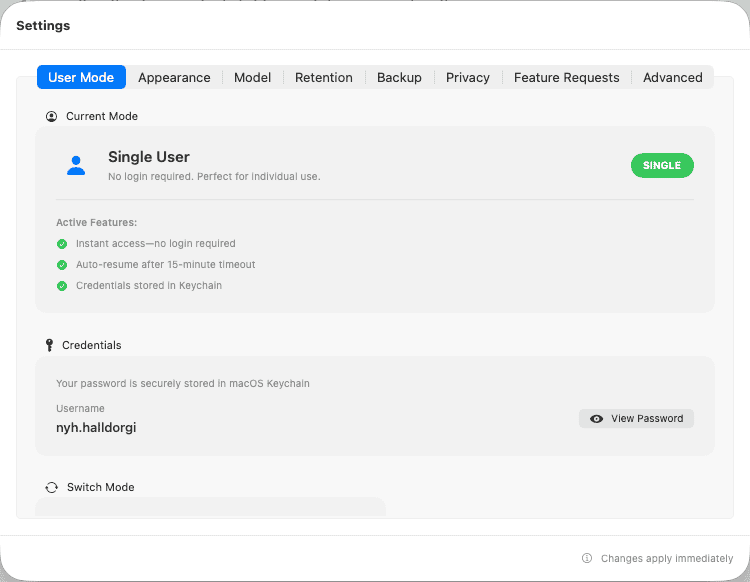
Task: Open the Appearance tab
Action: 174,77
